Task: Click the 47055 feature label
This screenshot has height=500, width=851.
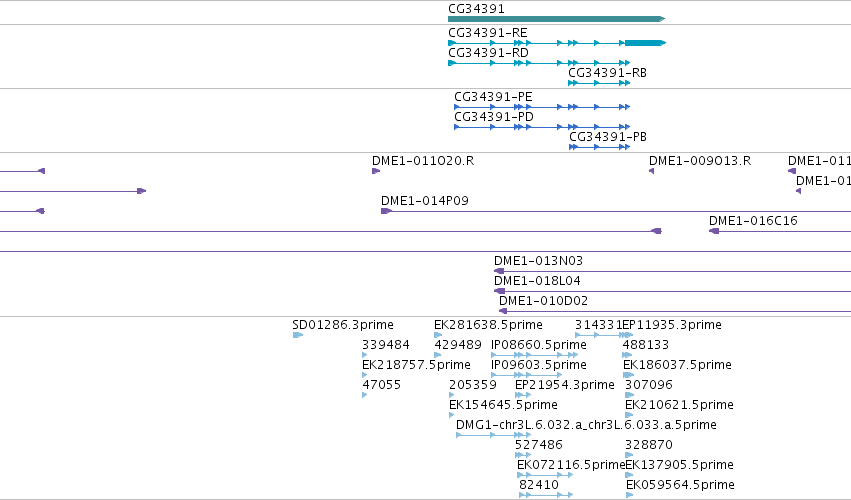Action: click(x=381, y=385)
